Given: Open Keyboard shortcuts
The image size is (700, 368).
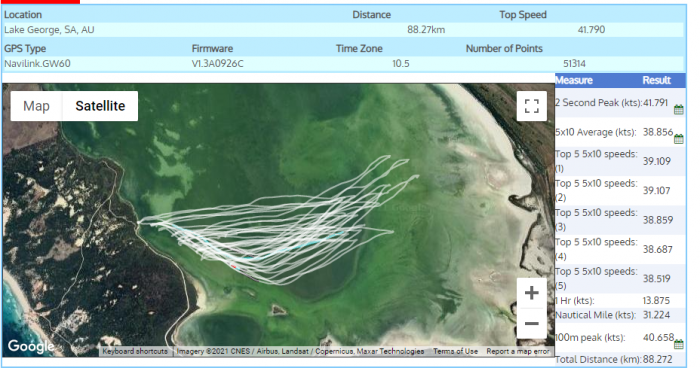Looking at the screenshot, I should (135, 351).
